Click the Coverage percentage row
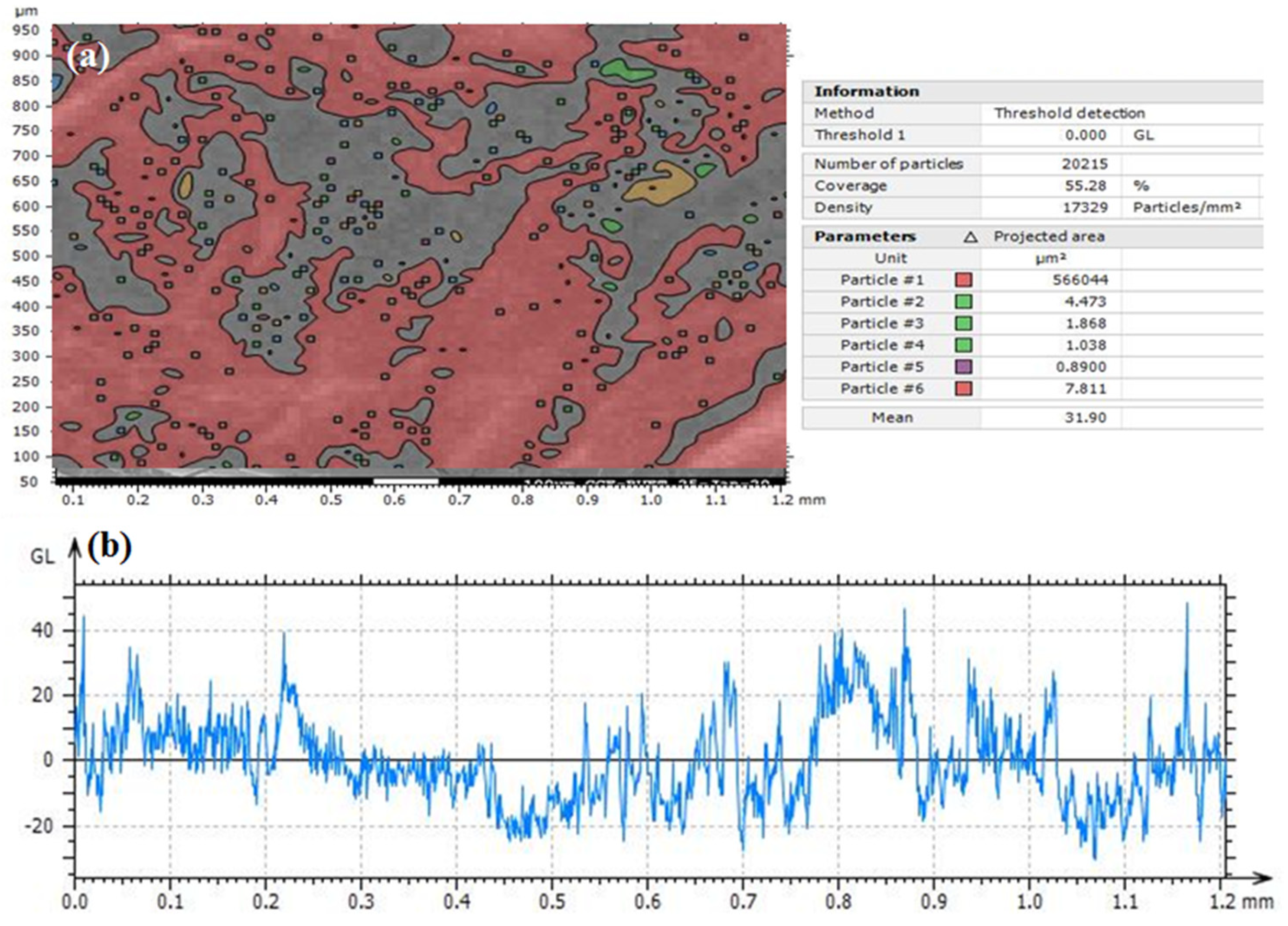 (x=851, y=186)
